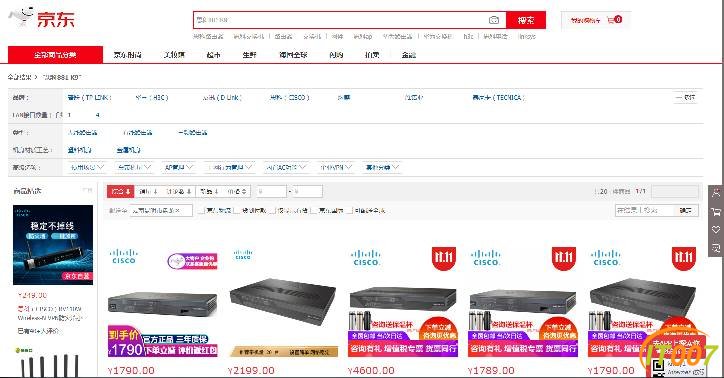The image size is (724, 378).
Task: Remove the location filter tag with X
Action: [x=178, y=210]
